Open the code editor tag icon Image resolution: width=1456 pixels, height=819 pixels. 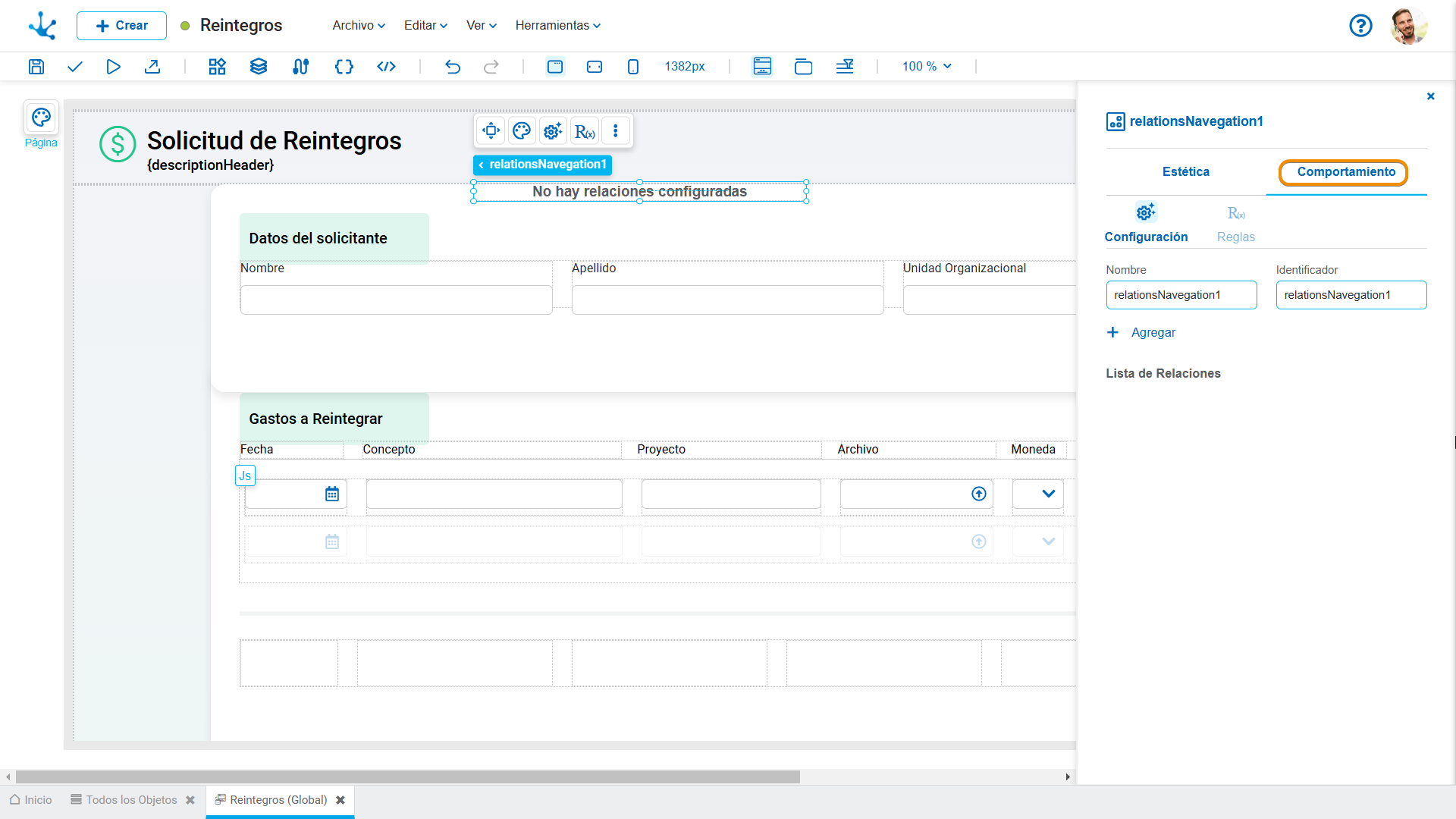click(387, 67)
